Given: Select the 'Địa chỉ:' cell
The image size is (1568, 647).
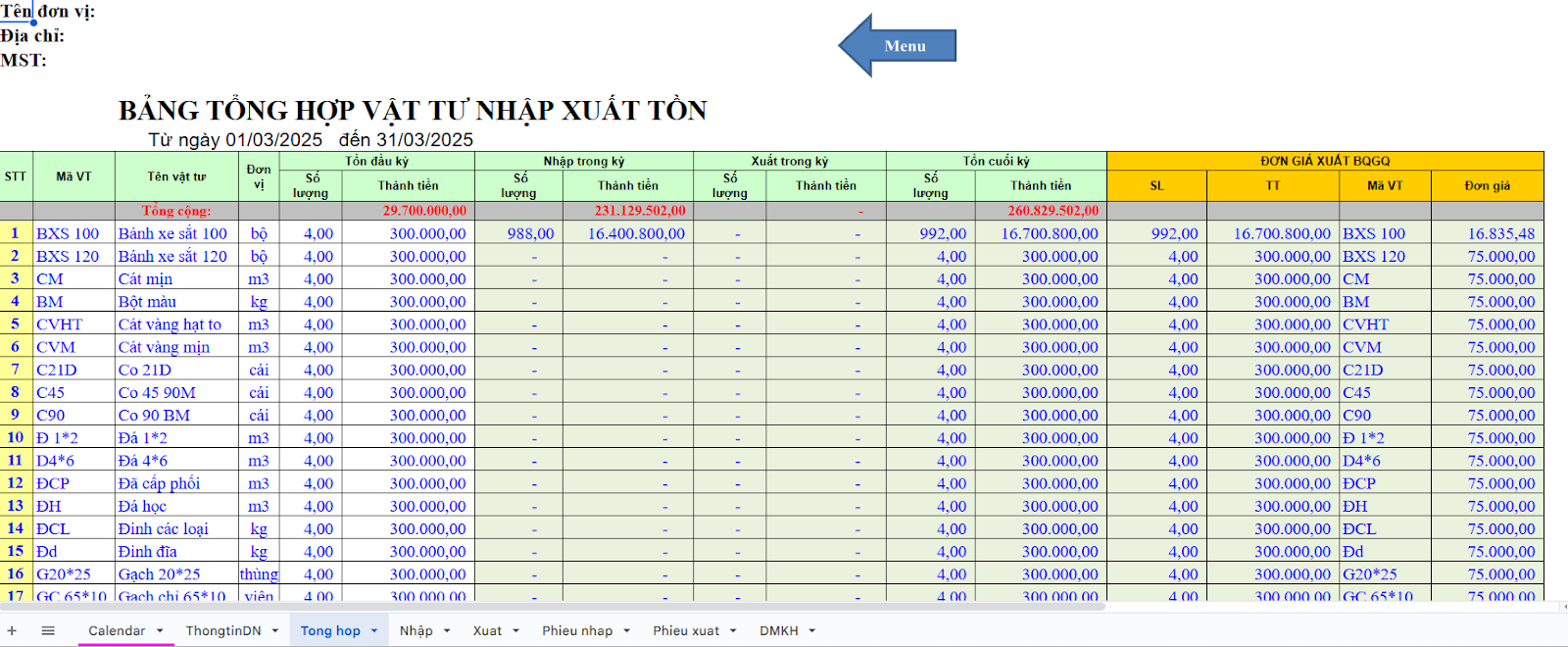Looking at the screenshot, I should point(32,36).
